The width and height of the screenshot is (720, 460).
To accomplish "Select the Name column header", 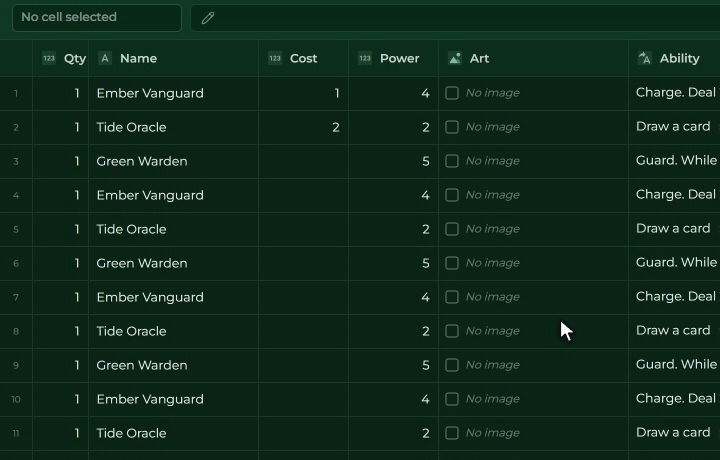I will coord(174,58).
